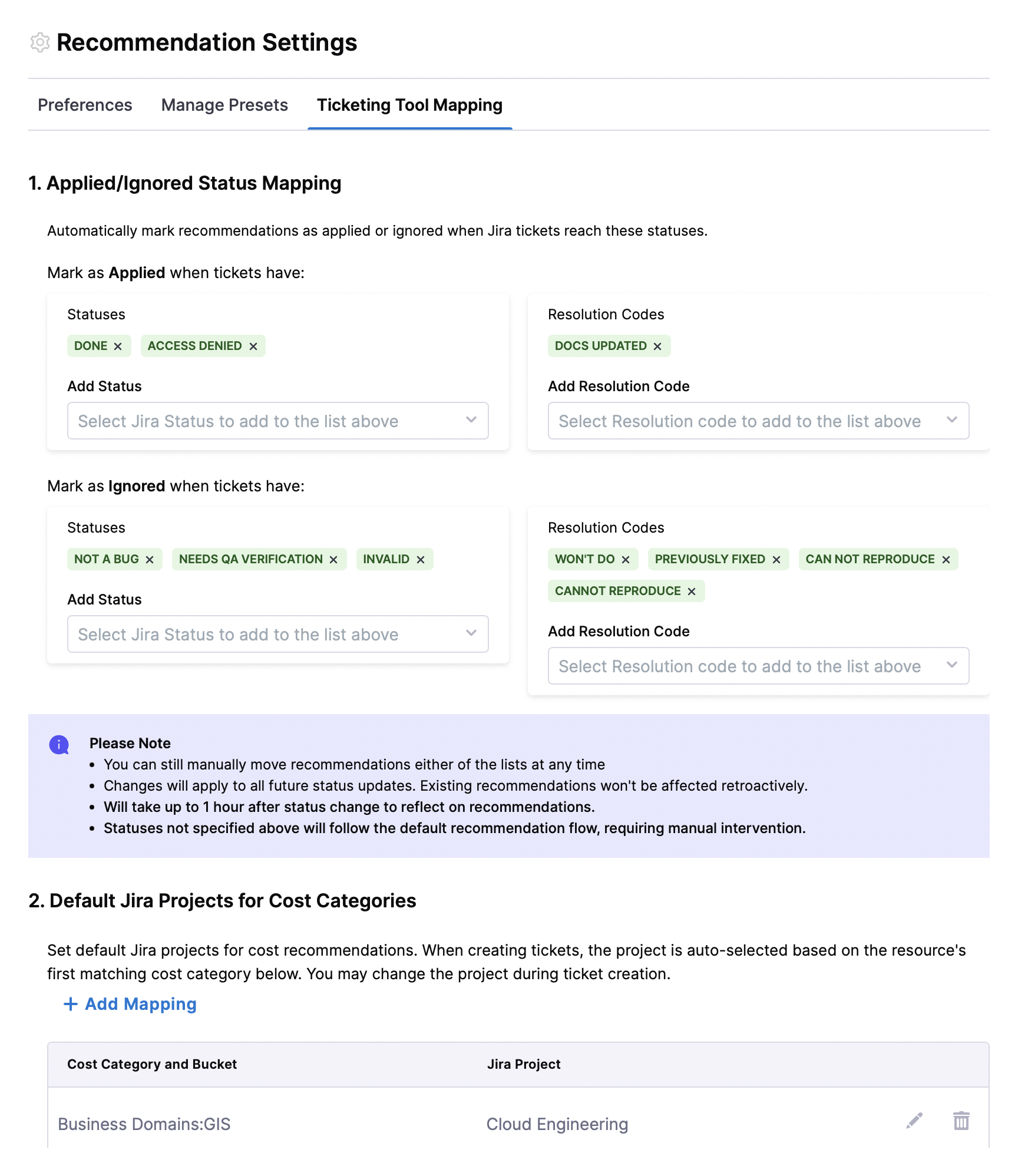Remove the PREVIOUSLY FIXED resolution code

coord(776,560)
